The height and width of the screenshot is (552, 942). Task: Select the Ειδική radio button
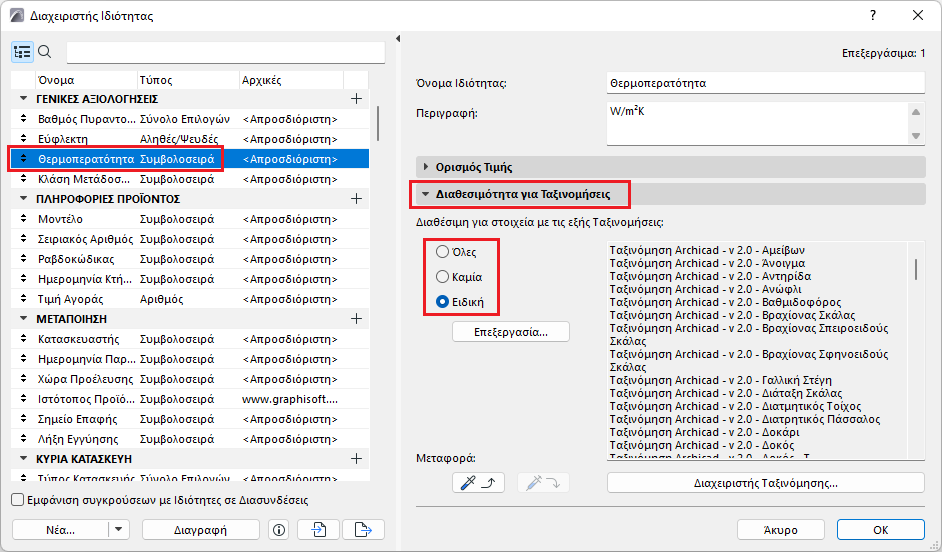(x=442, y=302)
